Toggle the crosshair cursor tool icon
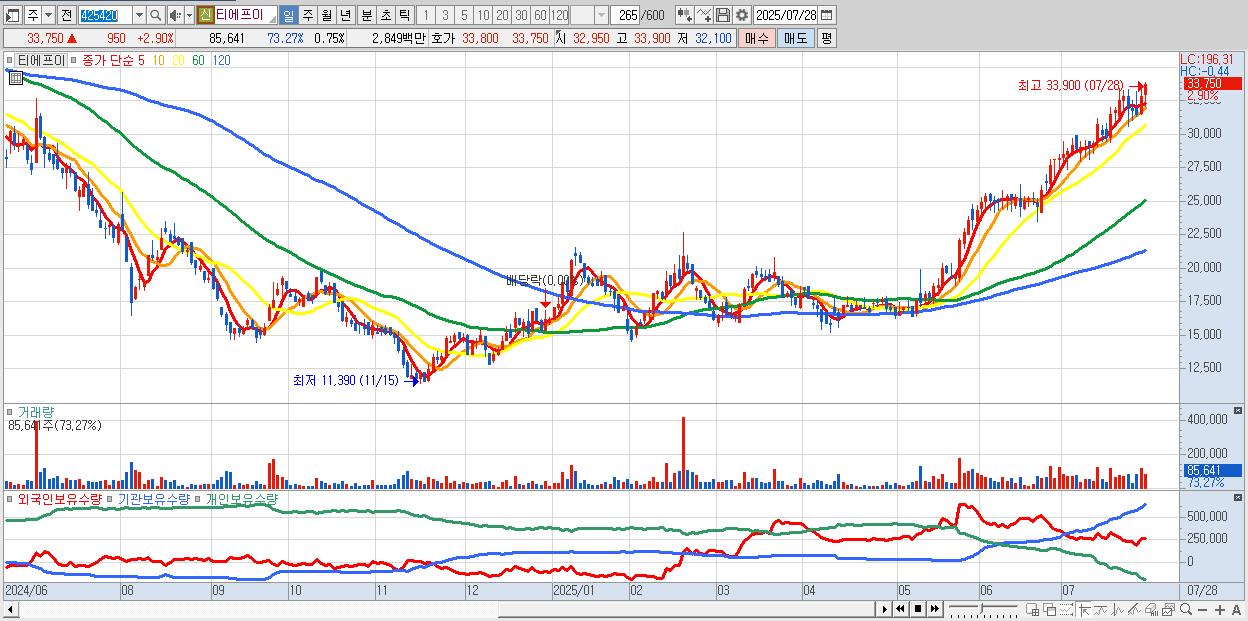 coord(1084,609)
